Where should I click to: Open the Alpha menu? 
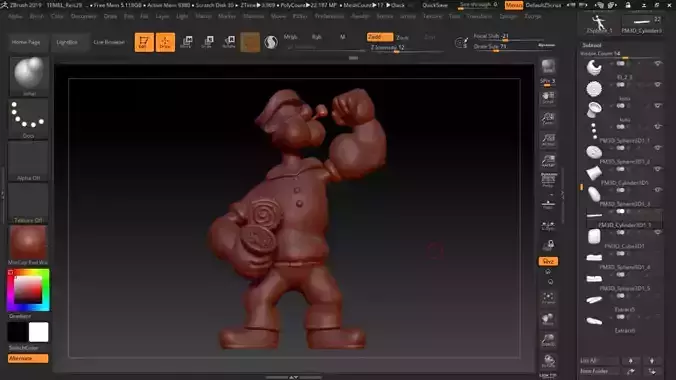click(x=16, y=16)
